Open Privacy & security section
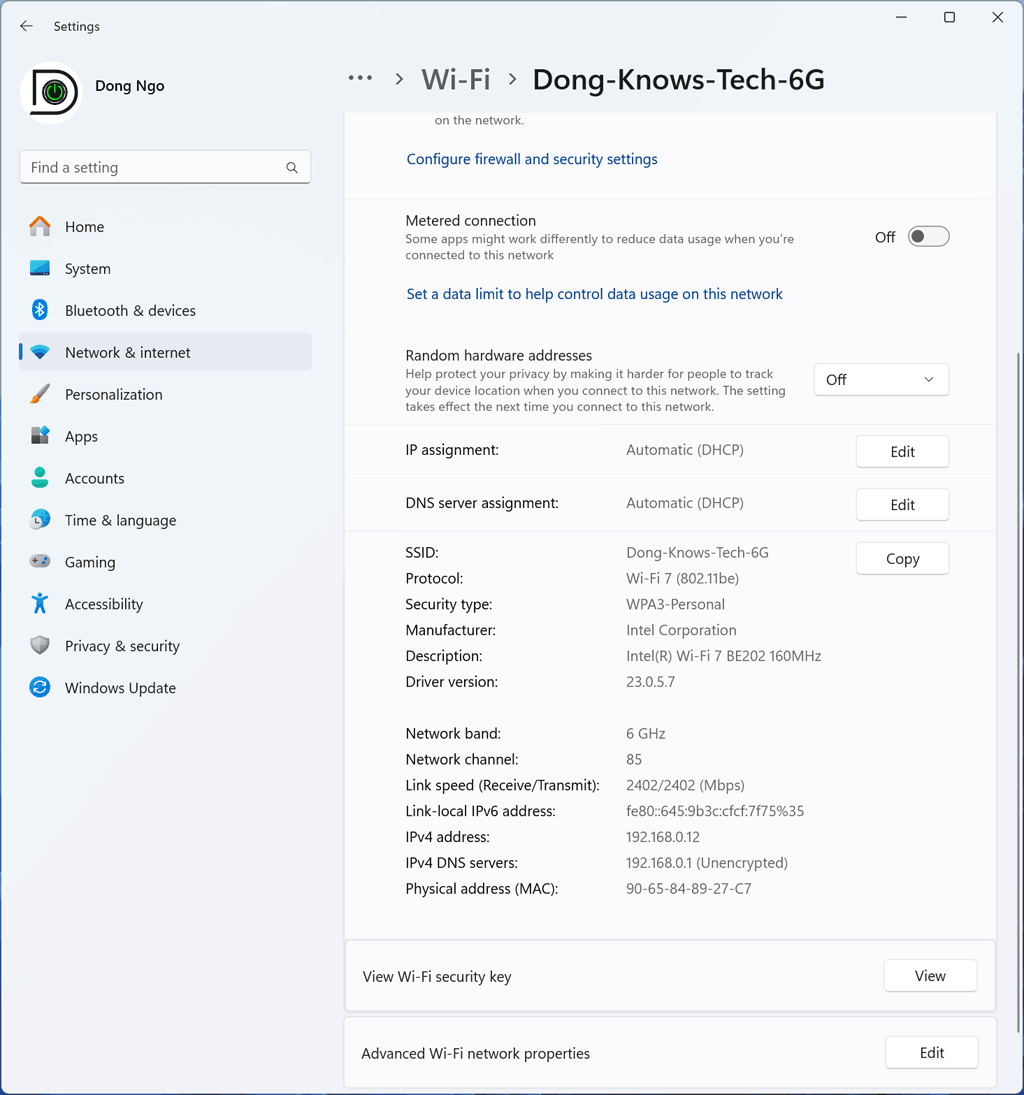This screenshot has height=1095, width=1024. point(122,646)
